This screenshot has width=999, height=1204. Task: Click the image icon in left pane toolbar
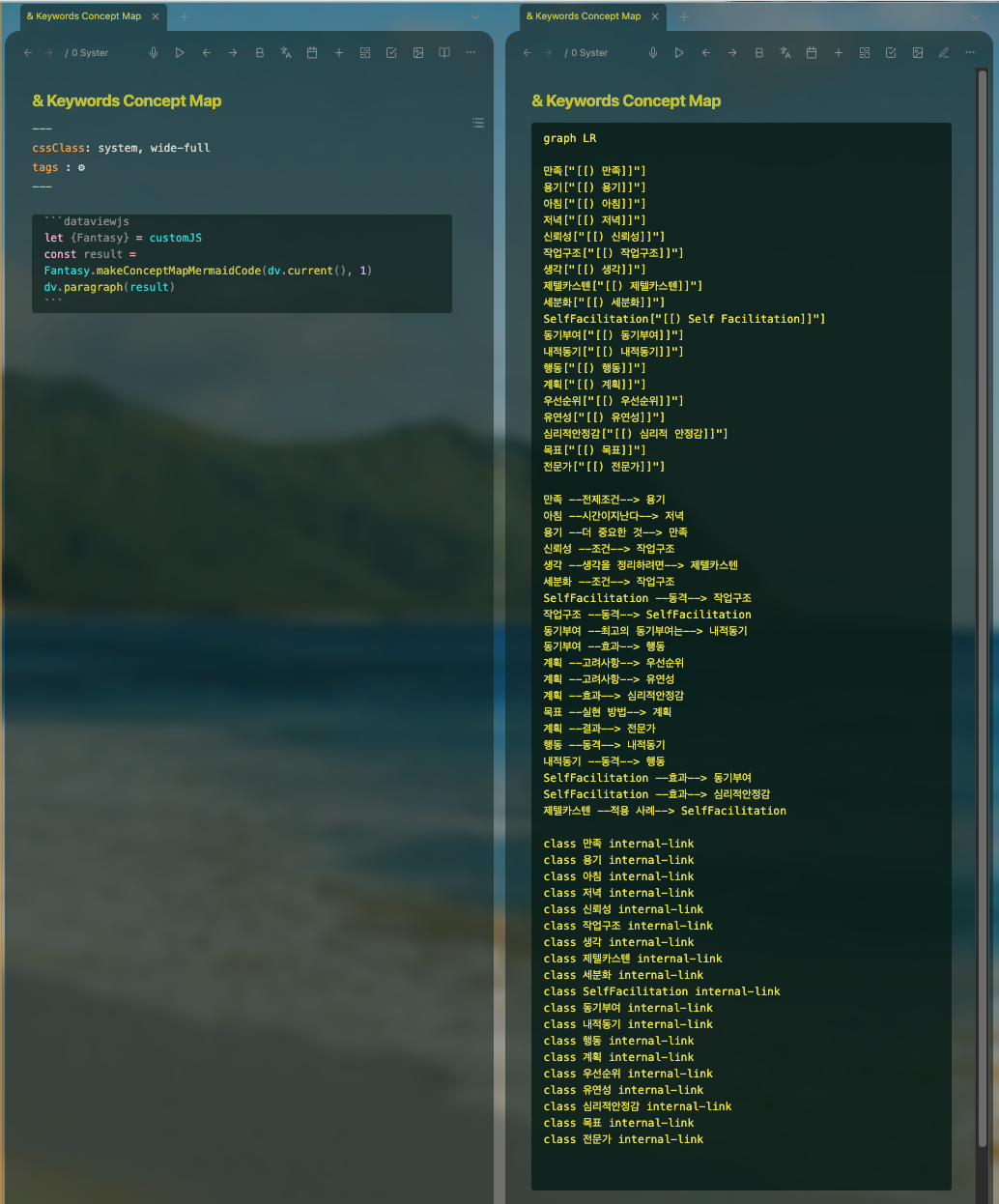click(x=418, y=53)
